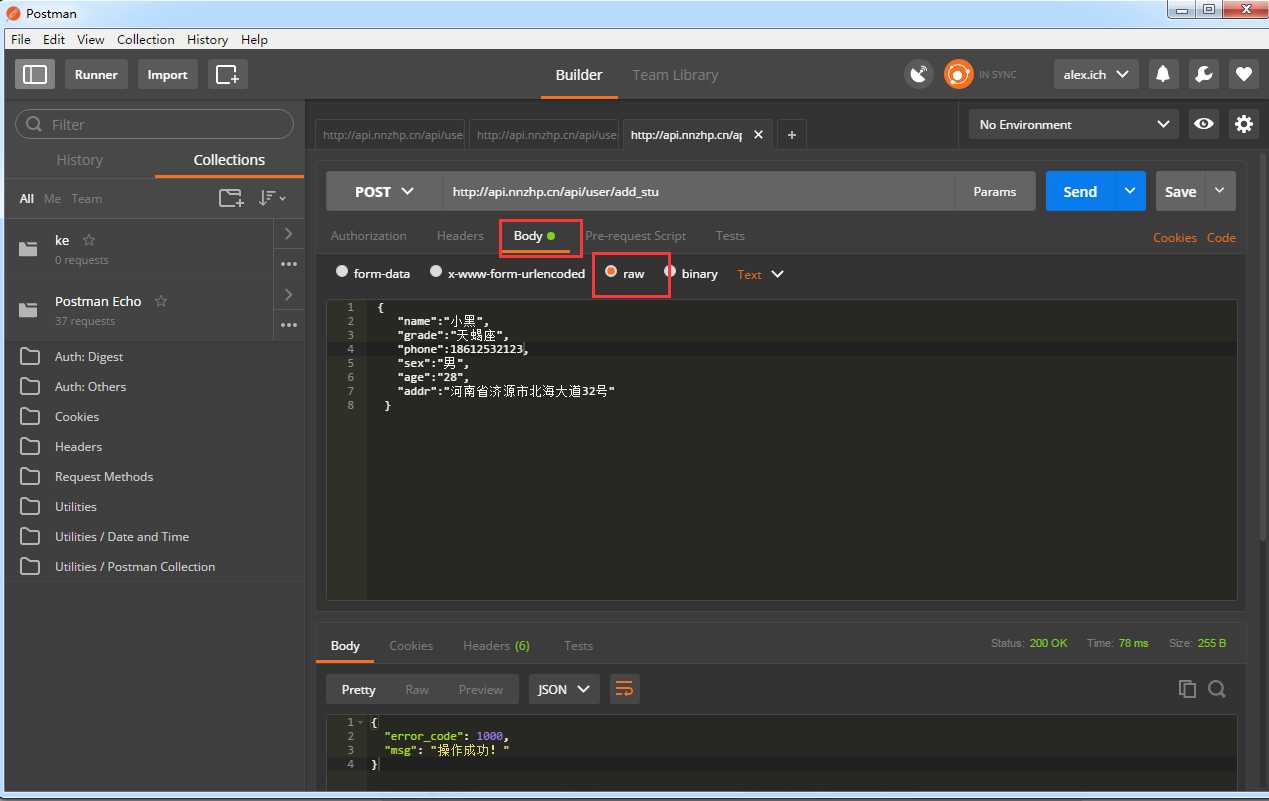
Task: Expand the Postman Echo collection arrow
Action: (x=289, y=294)
